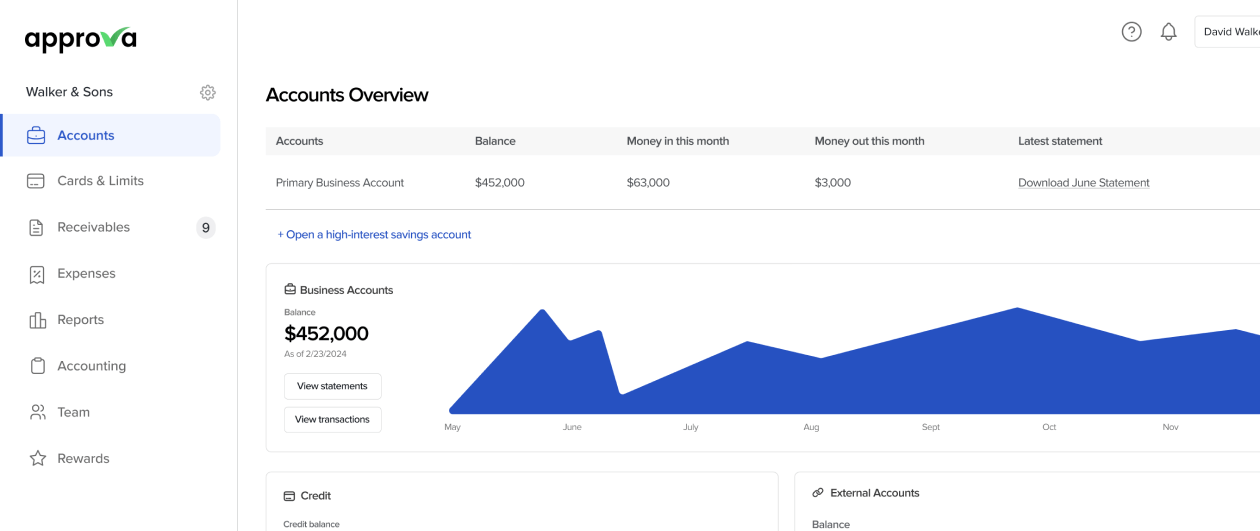Click the approva logo
This screenshot has width=1260, height=531.
point(80,39)
